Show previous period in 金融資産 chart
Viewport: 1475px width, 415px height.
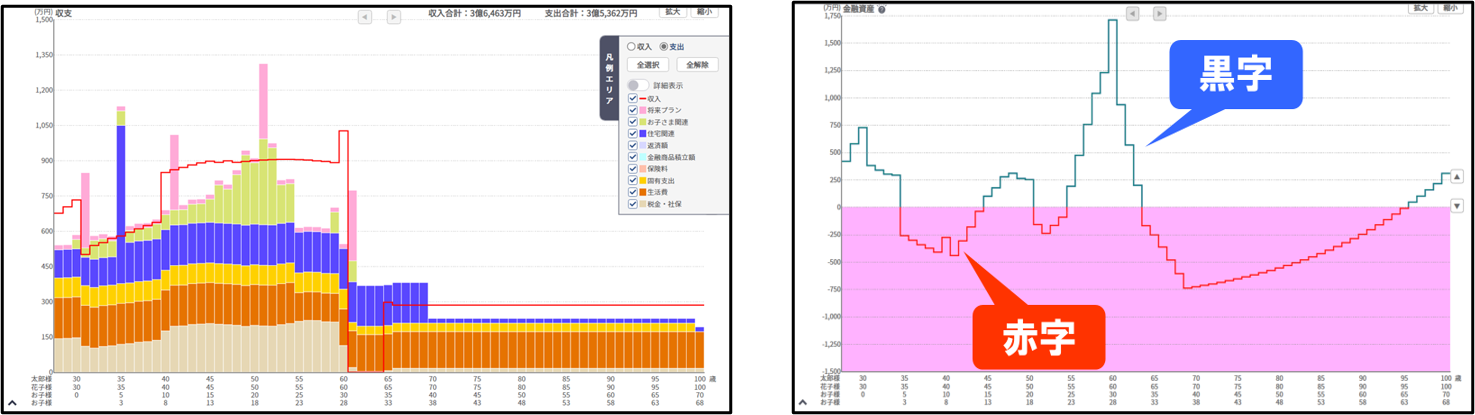tap(1132, 14)
